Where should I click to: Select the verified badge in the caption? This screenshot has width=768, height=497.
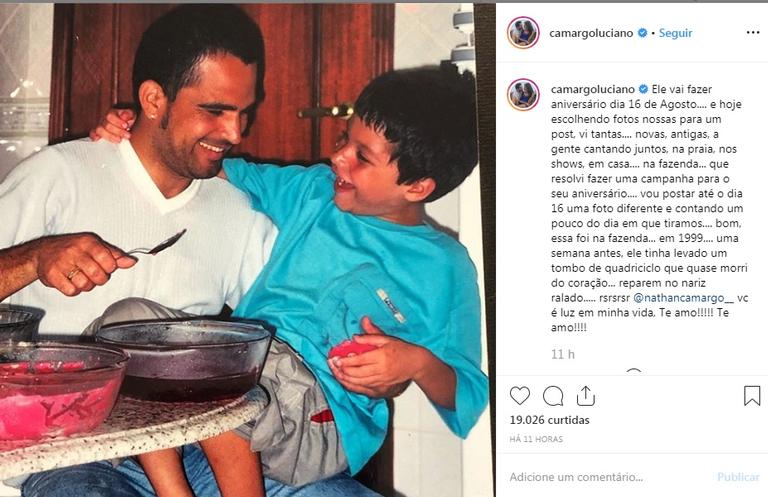643,89
